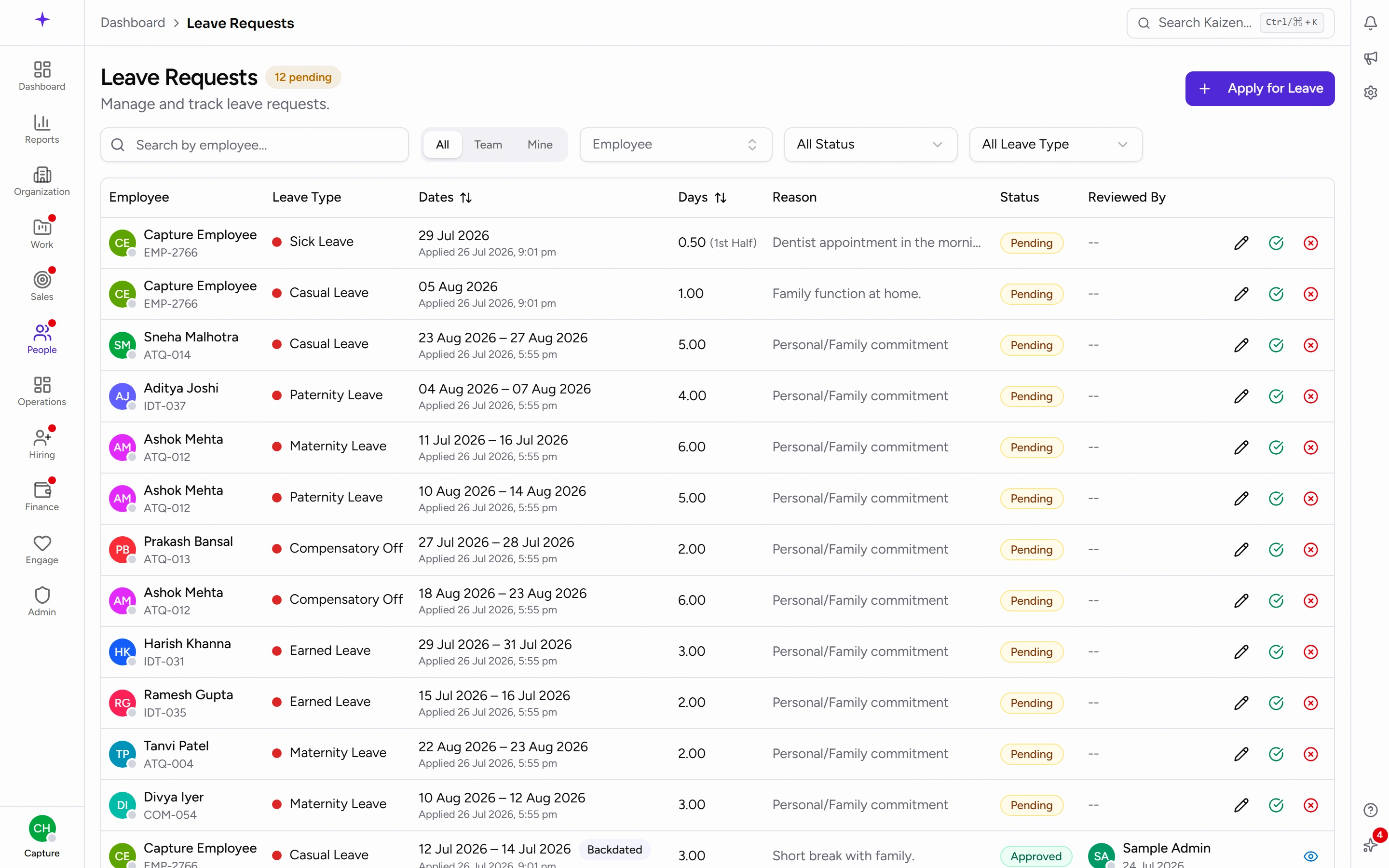Switch to the Team tab
The width and height of the screenshot is (1389, 868).
click(x=488, y=145)
